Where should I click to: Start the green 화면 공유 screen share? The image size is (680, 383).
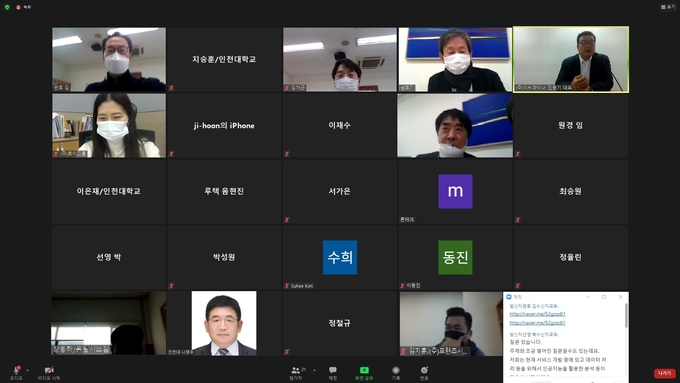pyautogui.click(x=364, y=373)
